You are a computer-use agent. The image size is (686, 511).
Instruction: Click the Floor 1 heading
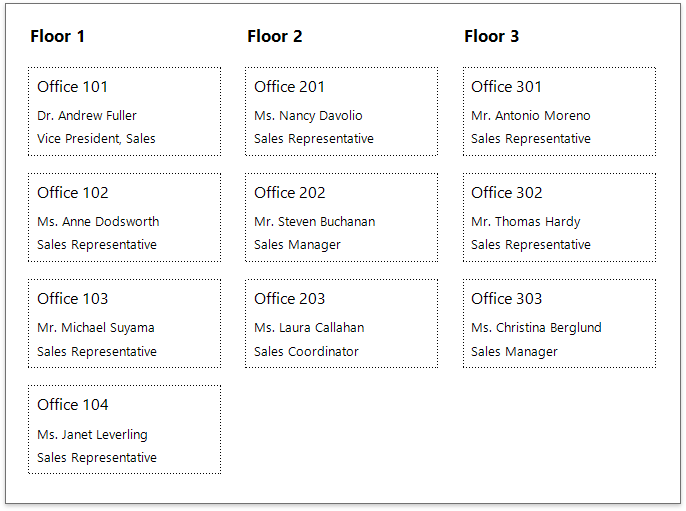(58, 37)
